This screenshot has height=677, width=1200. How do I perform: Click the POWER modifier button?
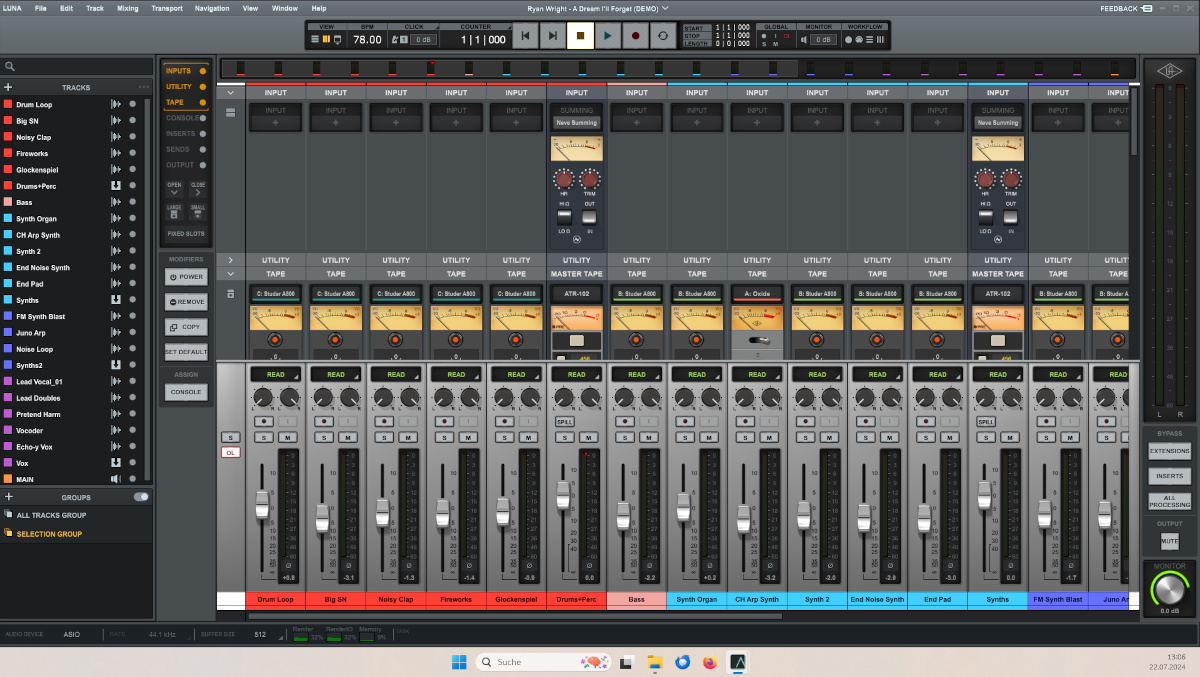point(186,277)
